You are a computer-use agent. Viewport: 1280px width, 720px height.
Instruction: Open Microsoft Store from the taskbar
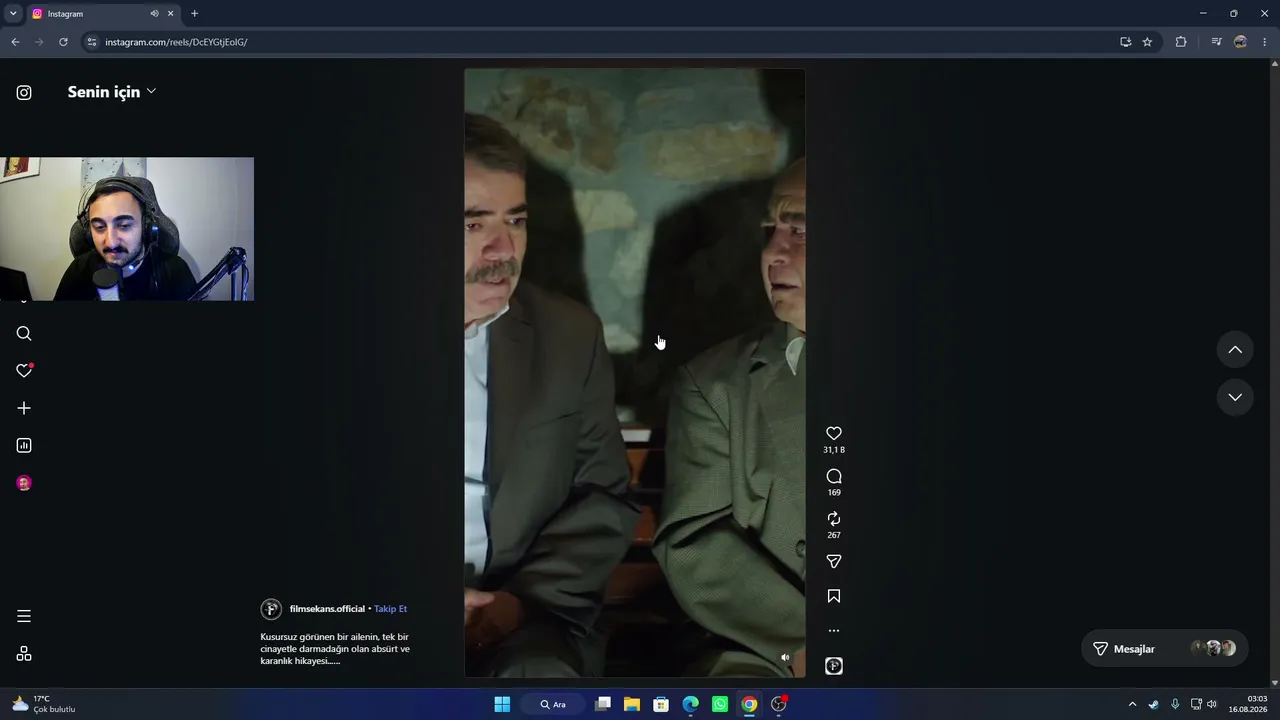click(661, 704)
